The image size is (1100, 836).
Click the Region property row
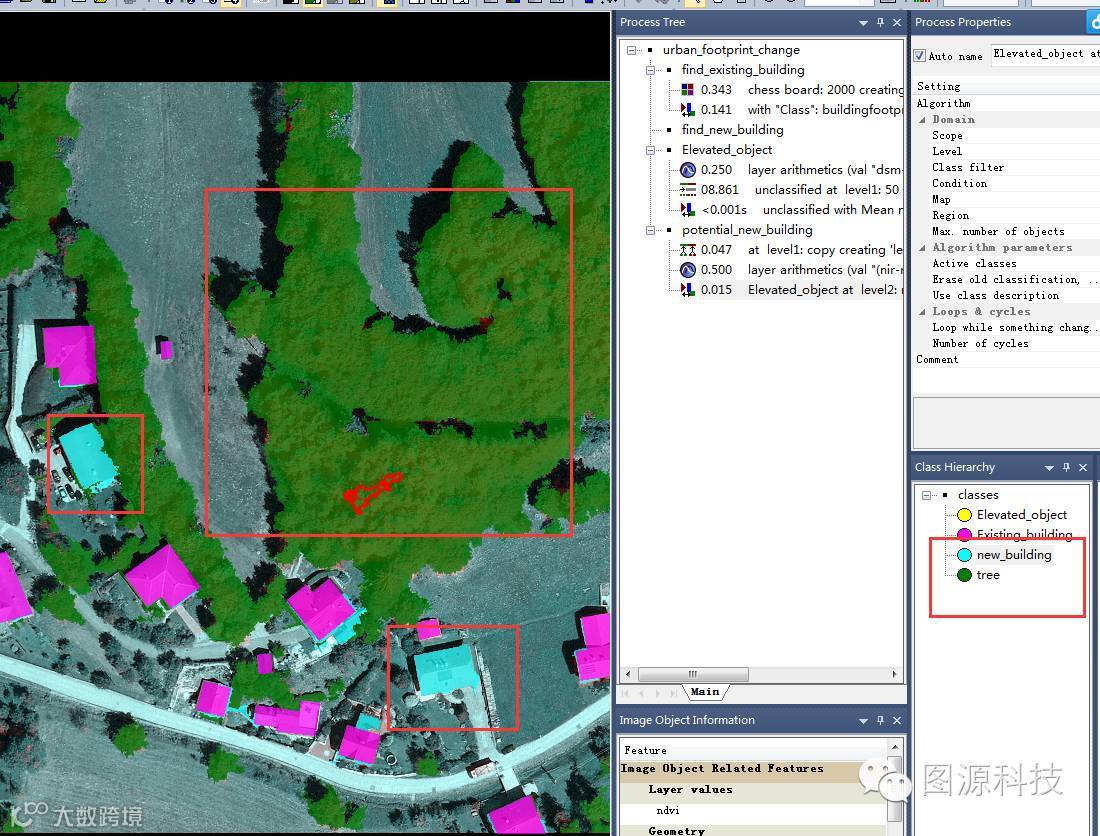(1006, 215)
